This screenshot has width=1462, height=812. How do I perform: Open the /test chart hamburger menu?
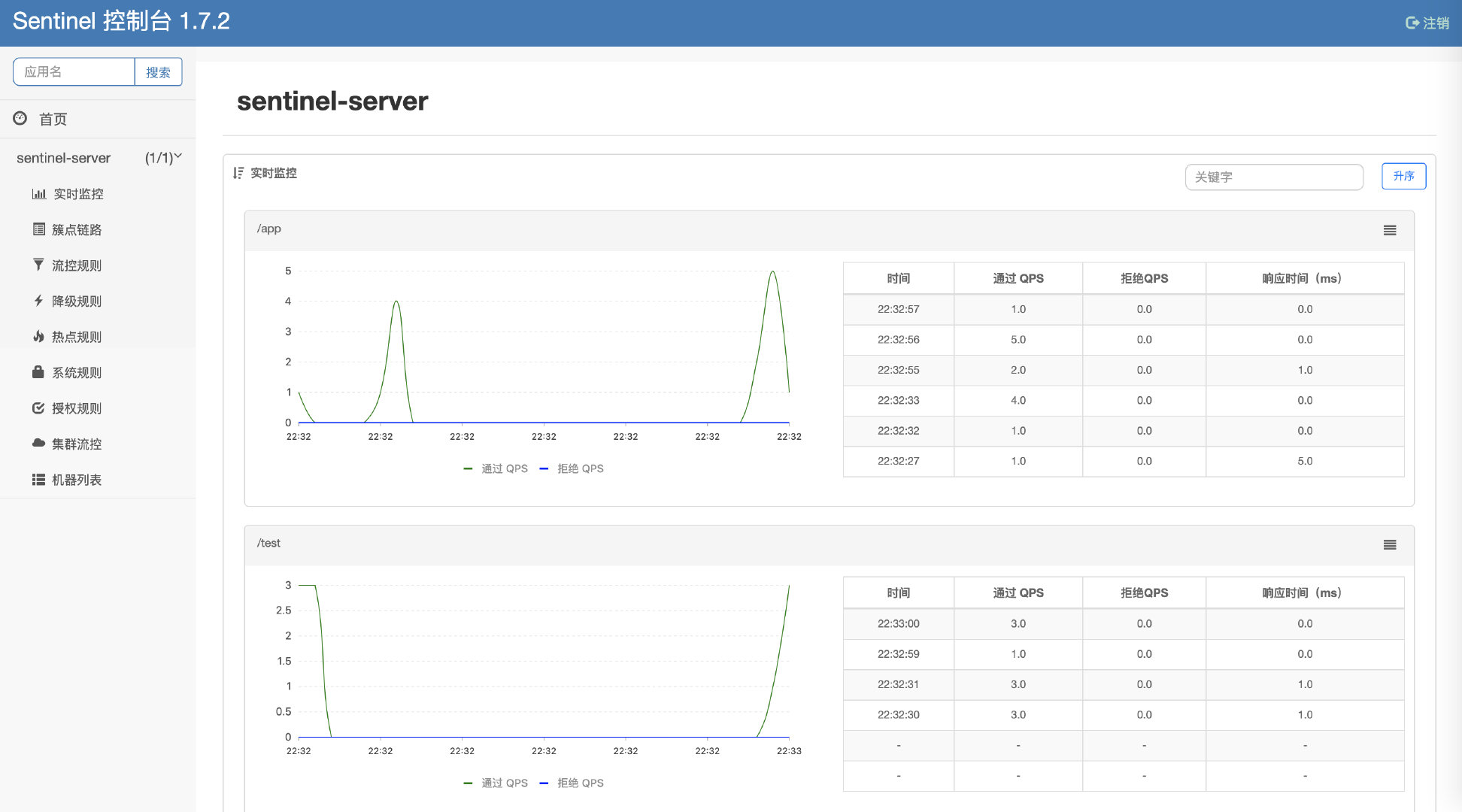(x=1389, y=544)
